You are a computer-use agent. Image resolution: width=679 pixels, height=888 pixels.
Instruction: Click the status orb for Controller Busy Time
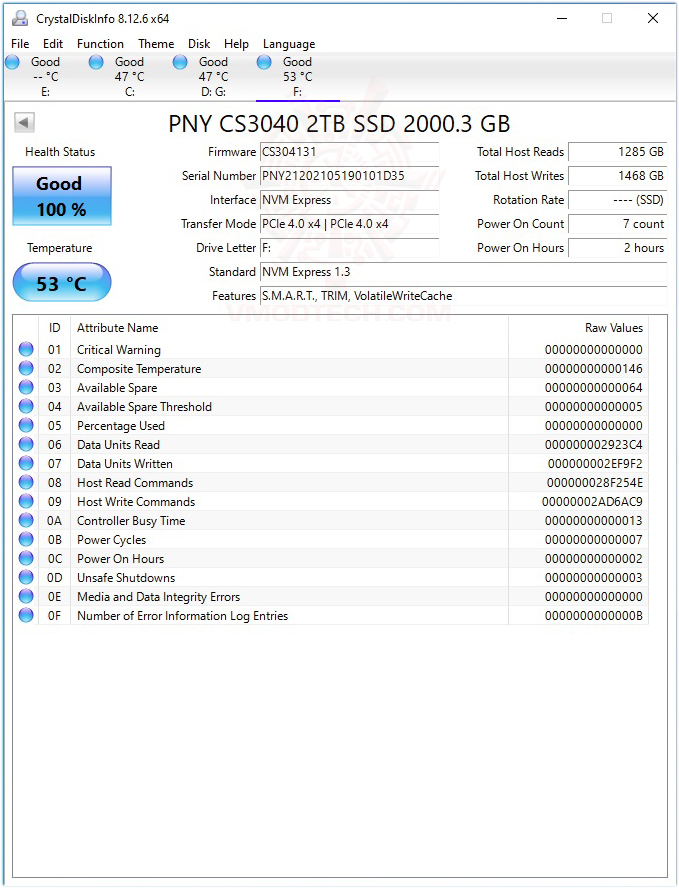click(26, 520)
